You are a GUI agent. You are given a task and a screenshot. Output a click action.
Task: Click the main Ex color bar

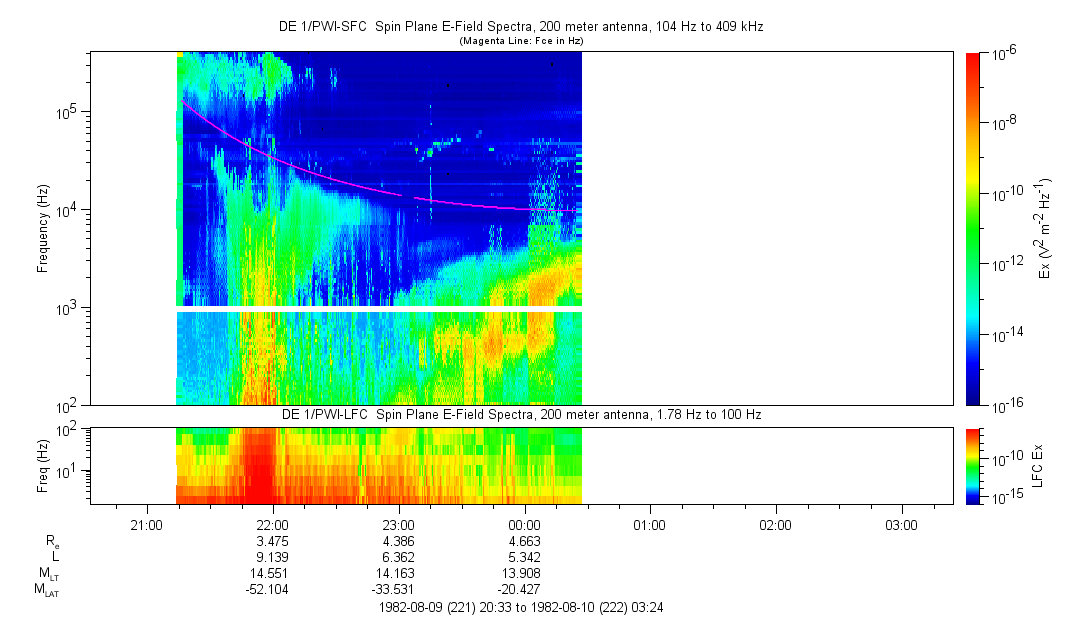point(973,228)
